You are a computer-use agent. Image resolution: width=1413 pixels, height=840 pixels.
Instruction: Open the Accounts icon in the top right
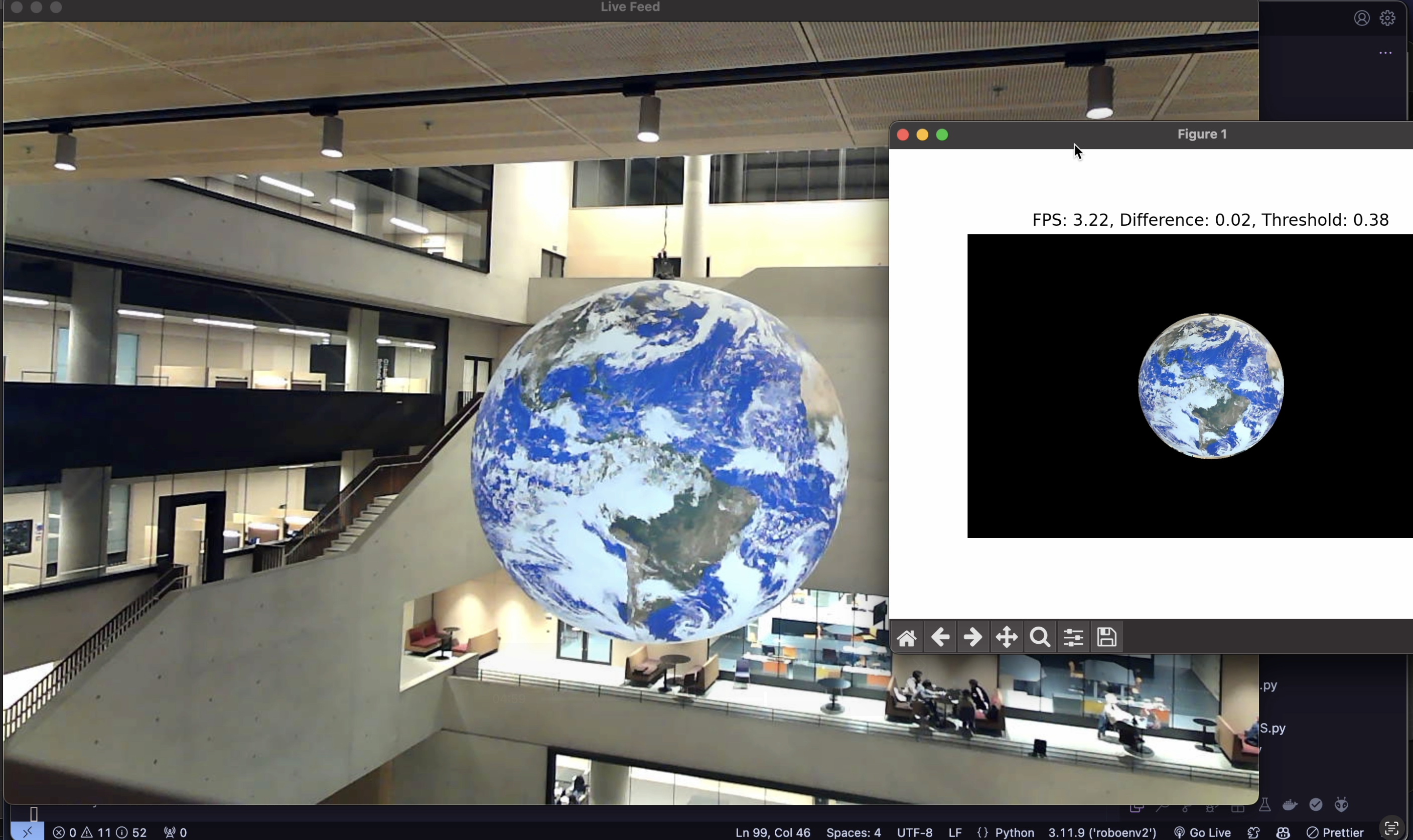click(x=1361, y=18)
